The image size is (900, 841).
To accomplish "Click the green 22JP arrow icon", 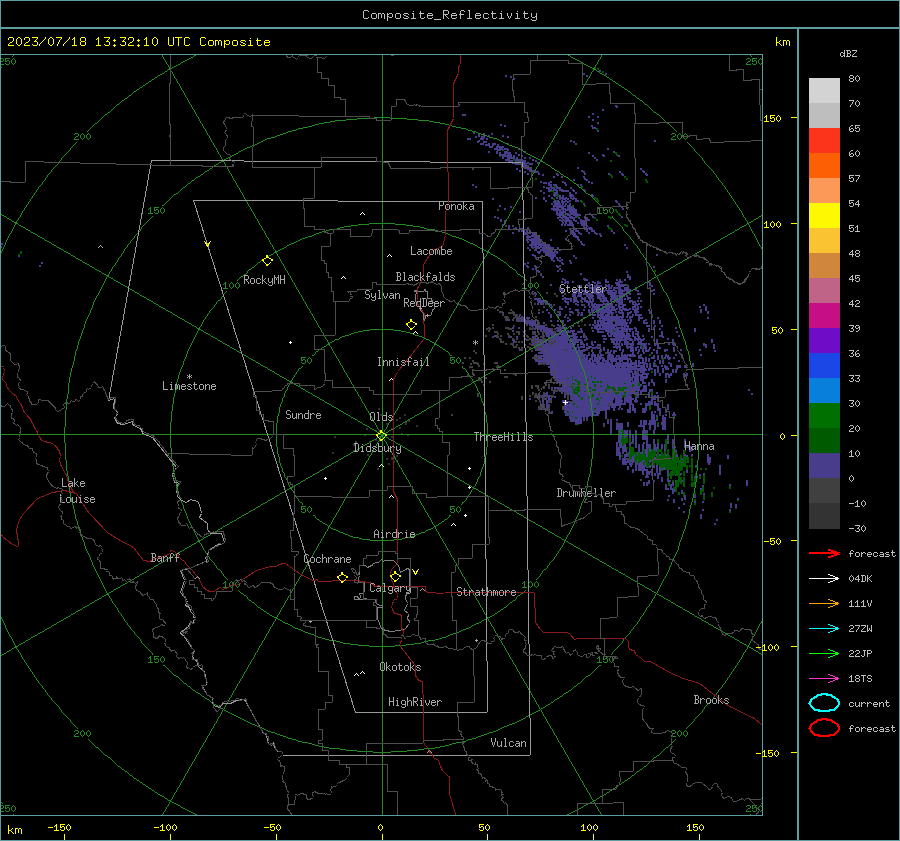I will point(824,653).
